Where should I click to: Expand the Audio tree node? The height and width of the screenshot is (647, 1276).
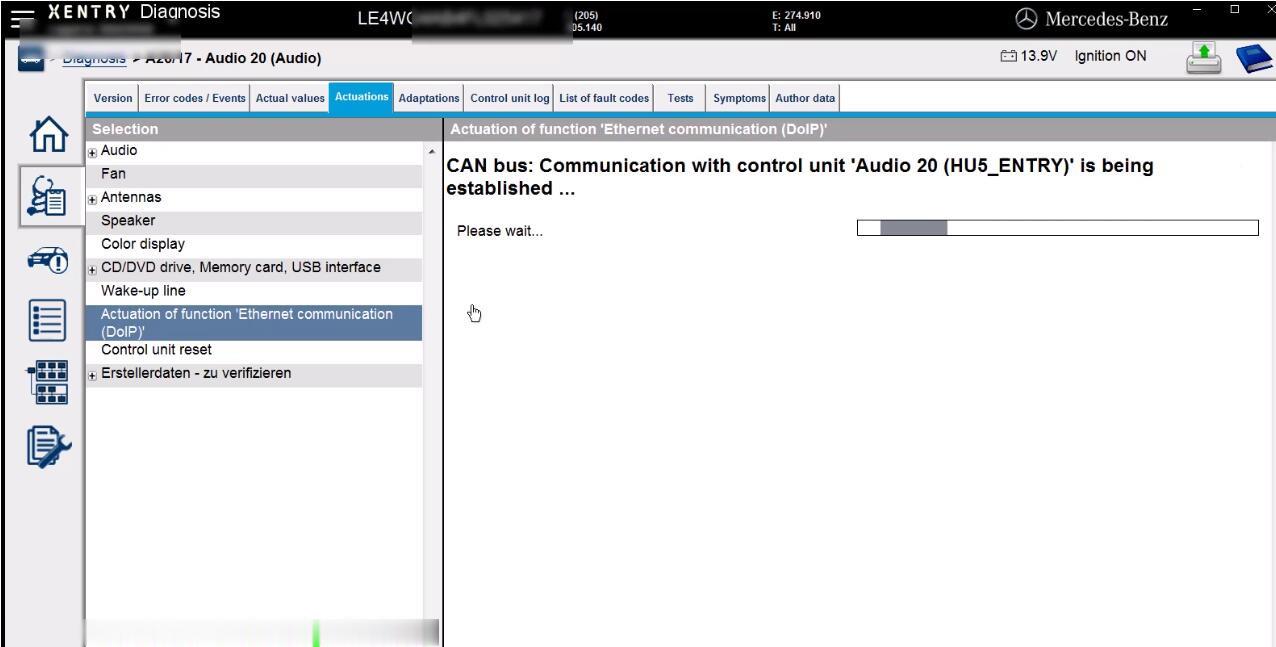(94, 152)
